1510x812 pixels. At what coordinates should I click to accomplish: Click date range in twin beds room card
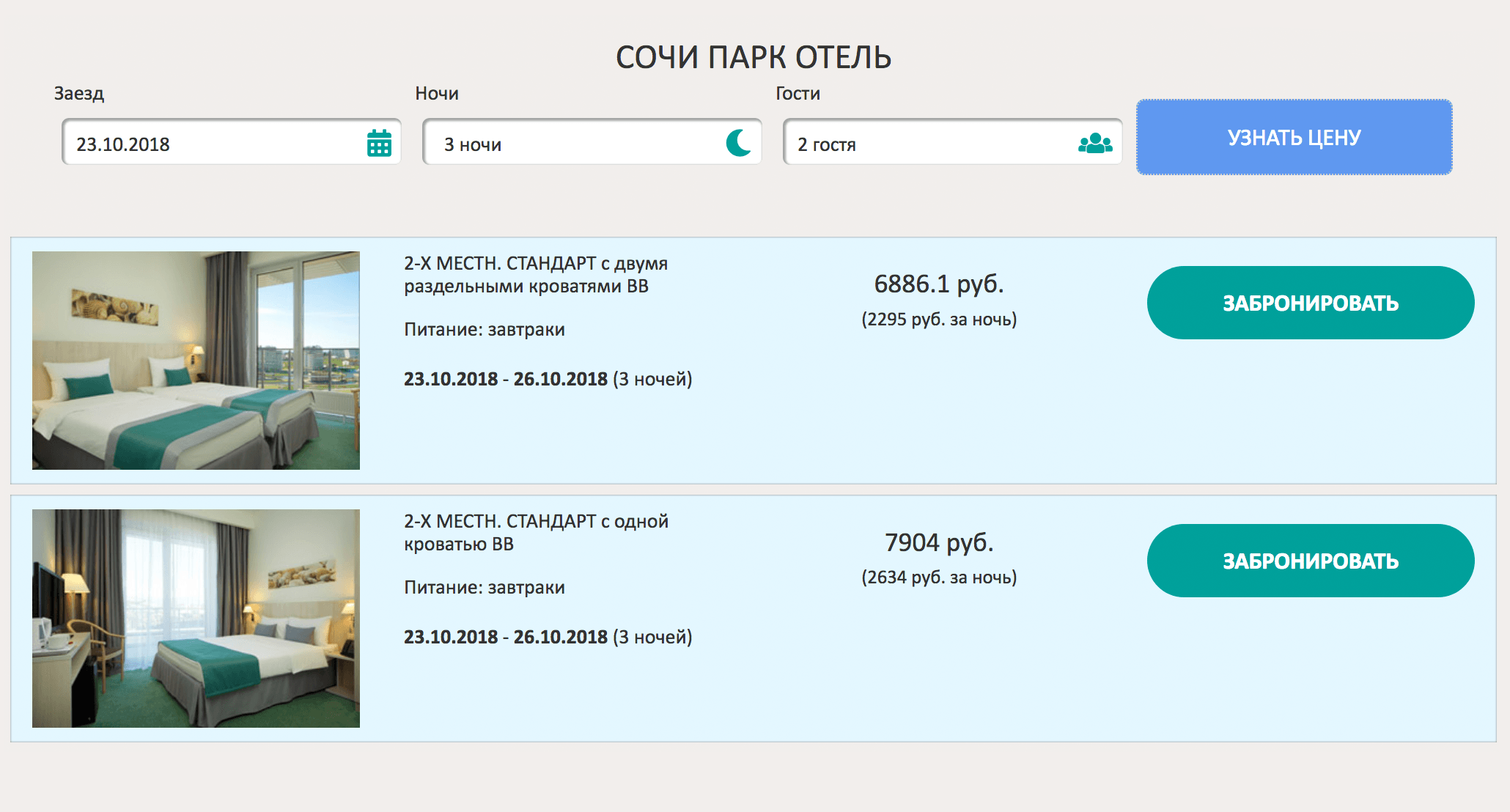point(548,379)
